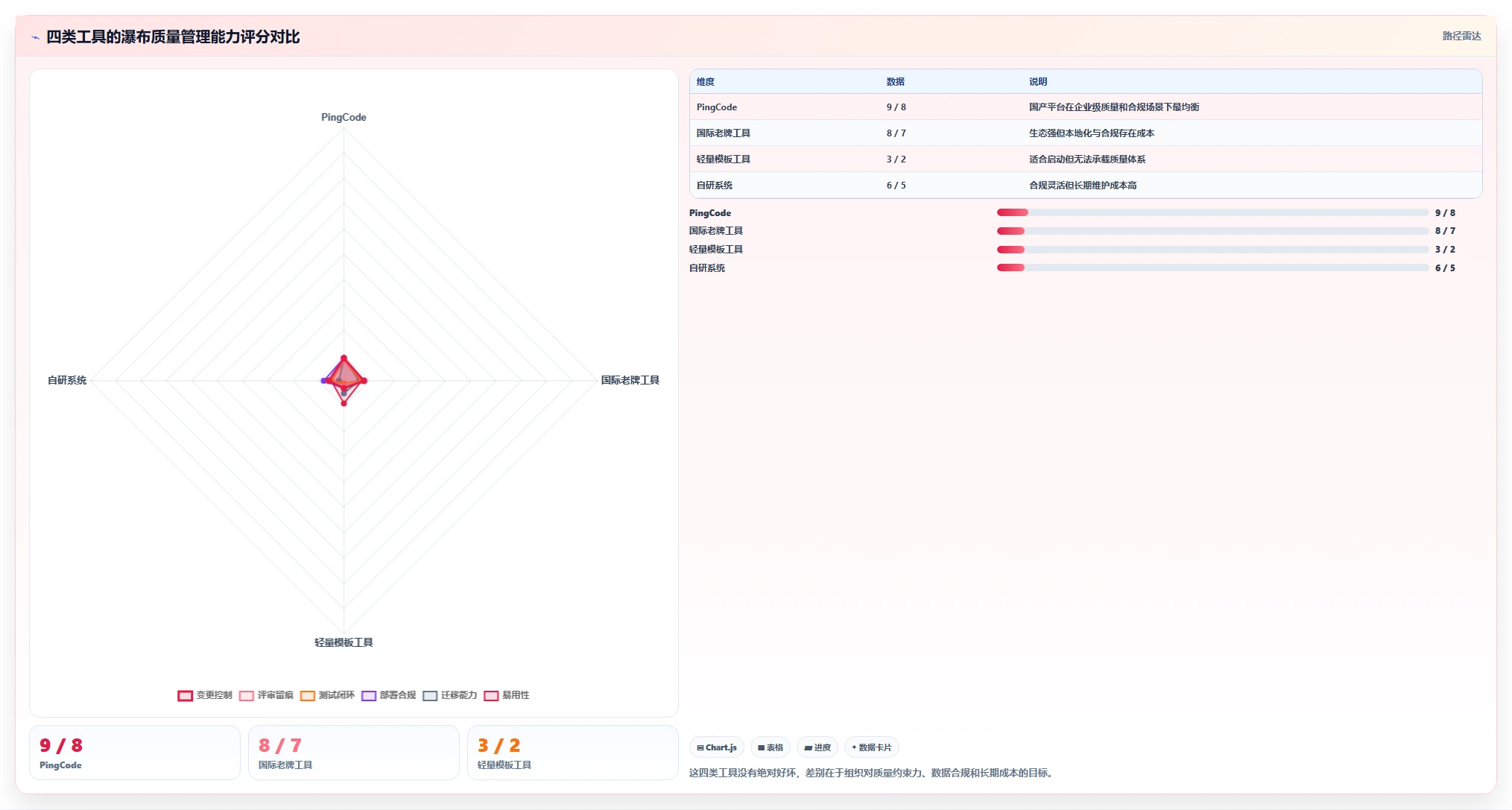Click the PingCode progress bar
Screen dimensions: 1512x810
[x=1212, y=213]
